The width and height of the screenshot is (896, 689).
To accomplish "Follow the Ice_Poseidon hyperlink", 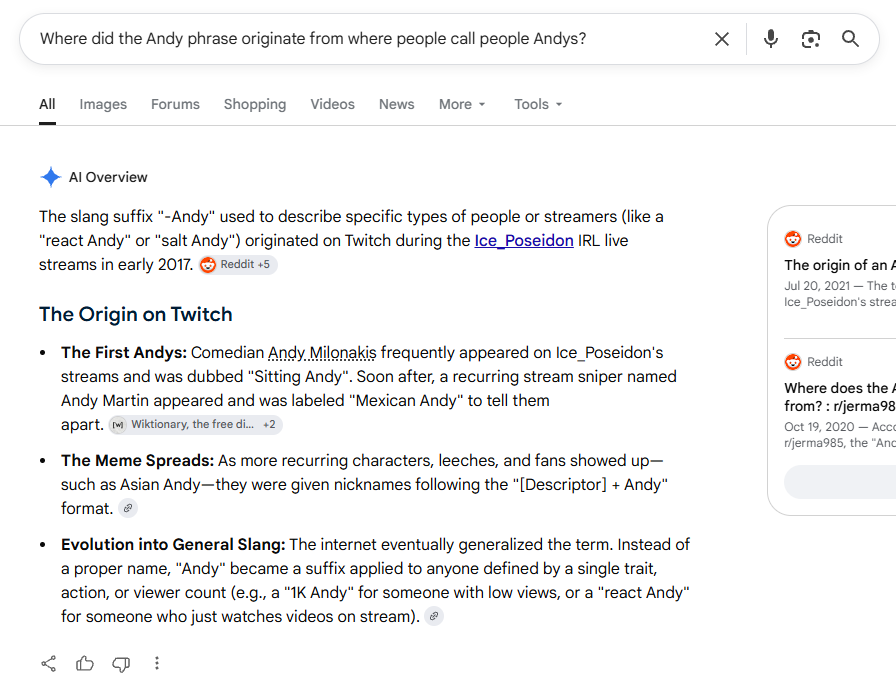I will [x=523, y=241].
